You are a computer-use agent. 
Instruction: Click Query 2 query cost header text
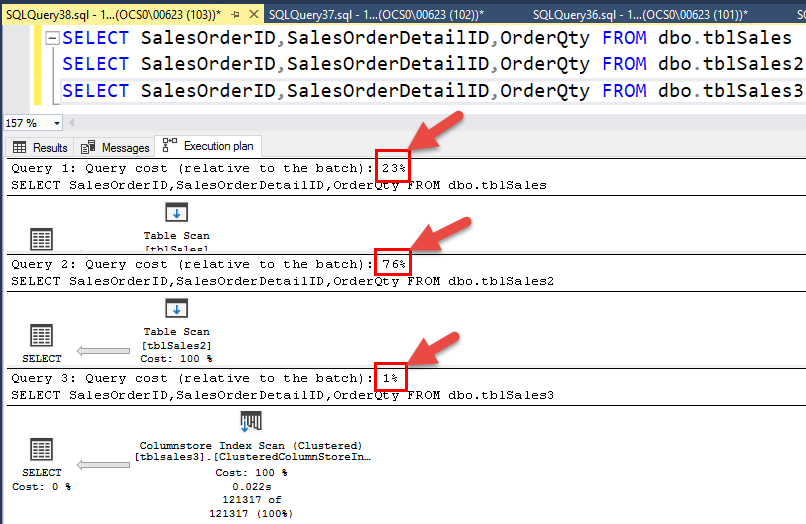coord(209,264)
